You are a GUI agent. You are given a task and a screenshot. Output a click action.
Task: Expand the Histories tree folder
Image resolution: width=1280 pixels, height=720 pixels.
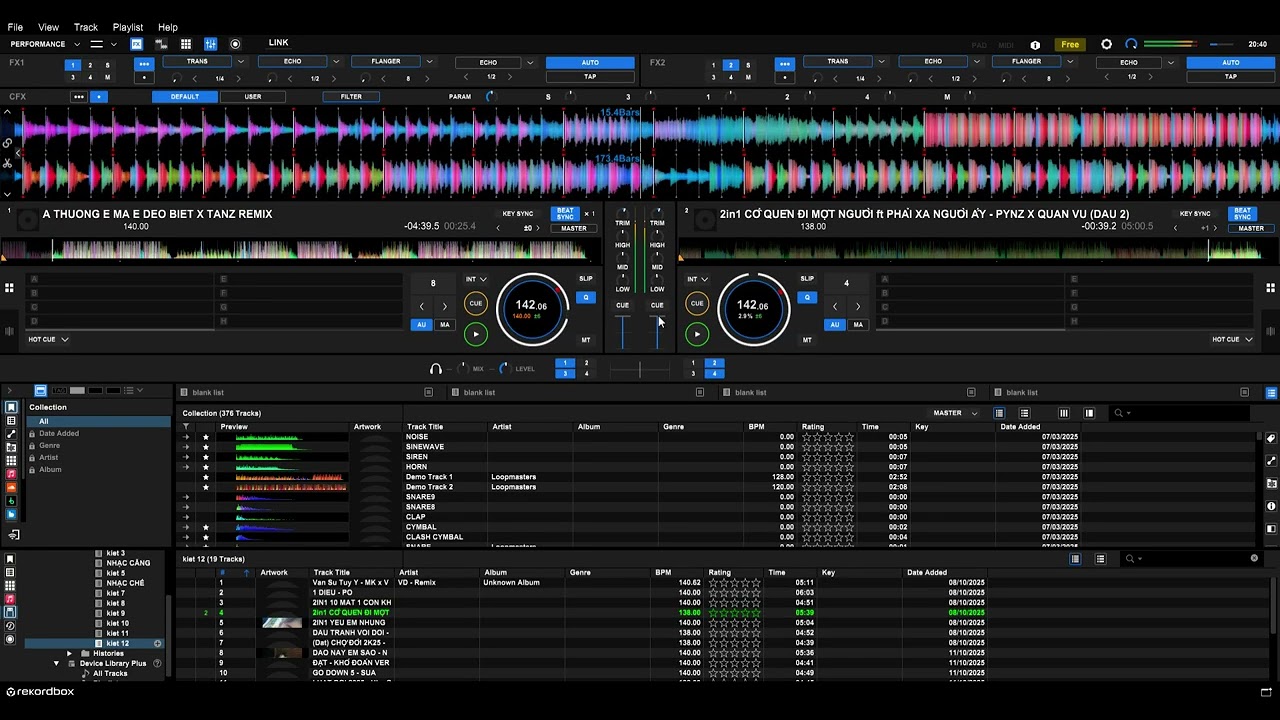coord(70,653)
